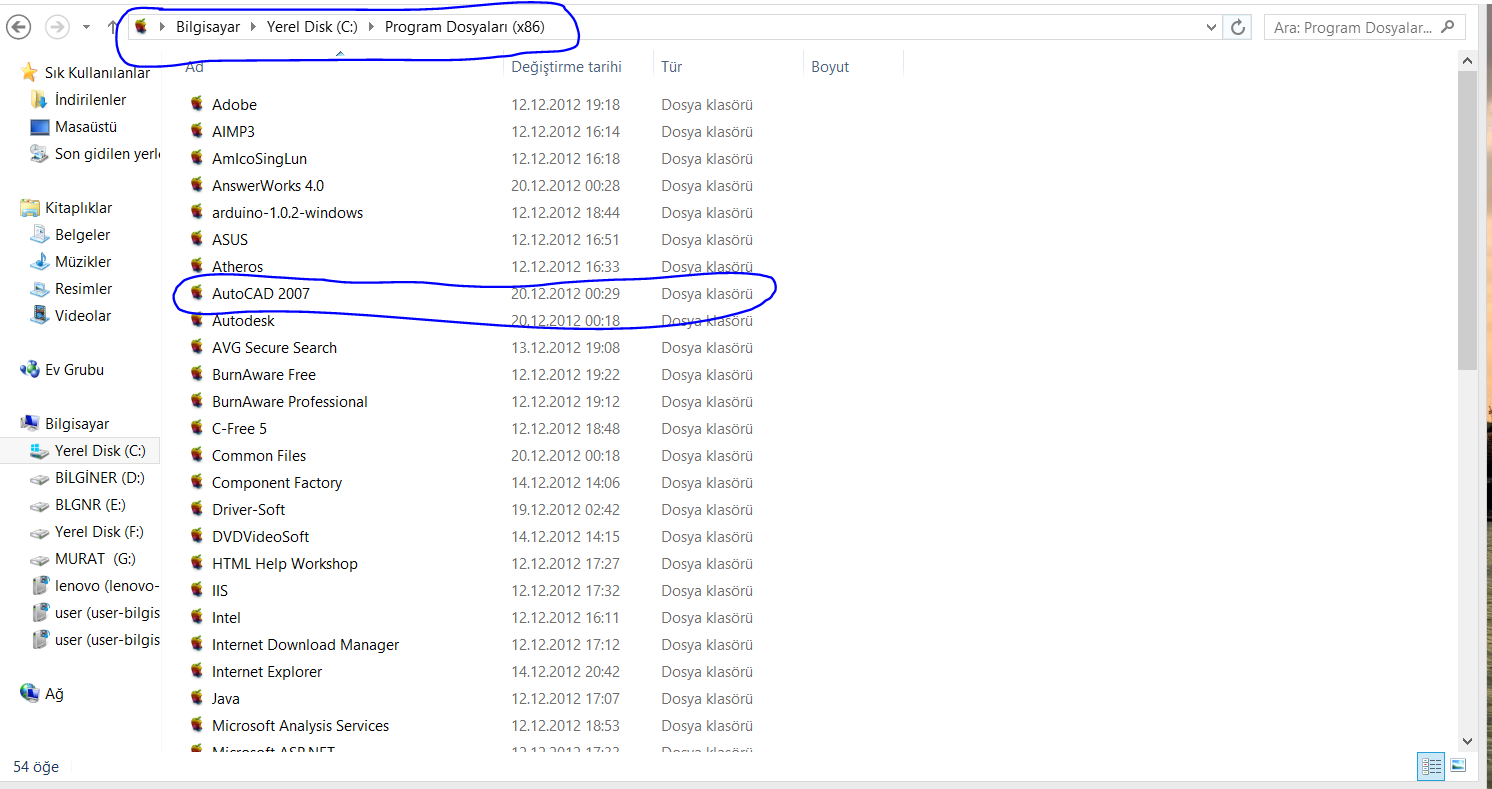
Task: Open the recent locations dropdown arrow
Action: click(x=86, y=27)
